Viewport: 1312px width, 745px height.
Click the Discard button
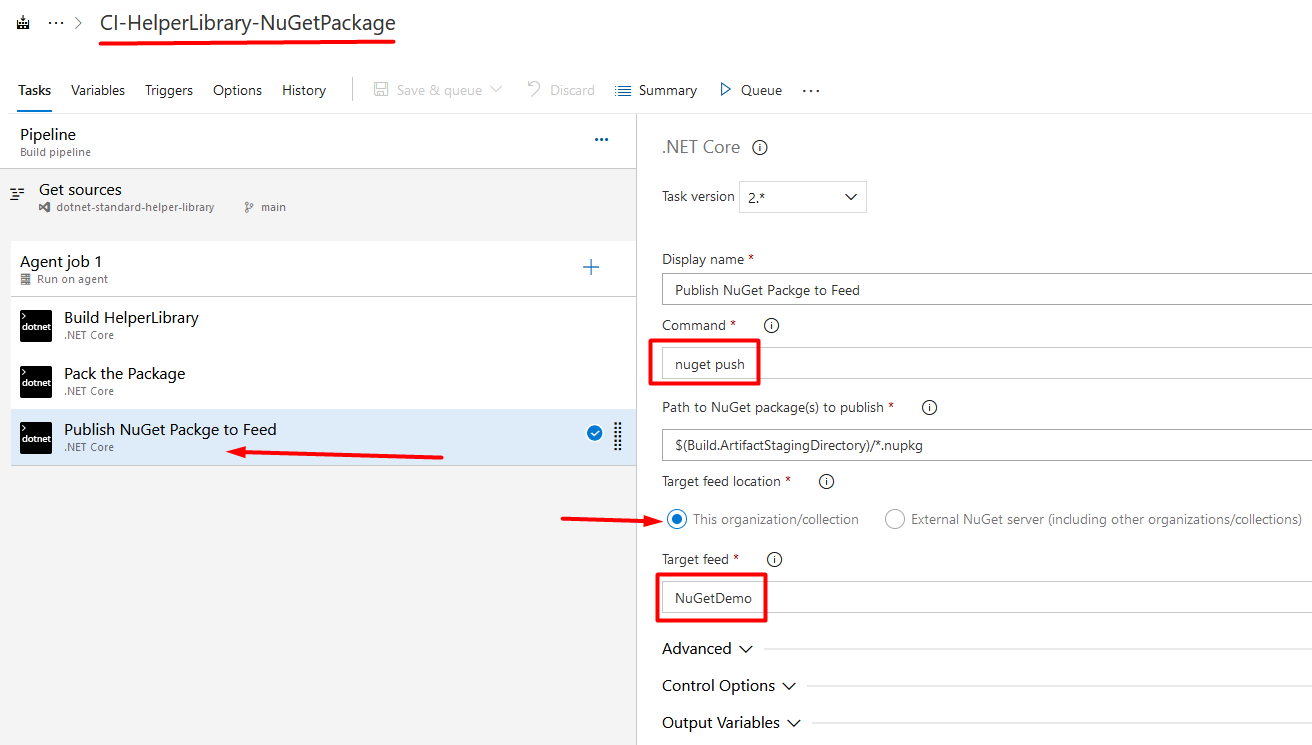click(x=561, y=90)
